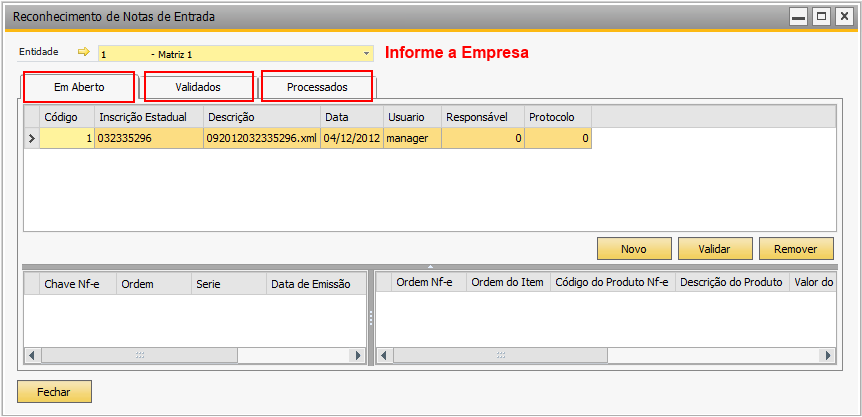Click the Chave Nf-e column header
This screenshot has width=862, height=417.
pyautogui.click(x=78, y=283)
